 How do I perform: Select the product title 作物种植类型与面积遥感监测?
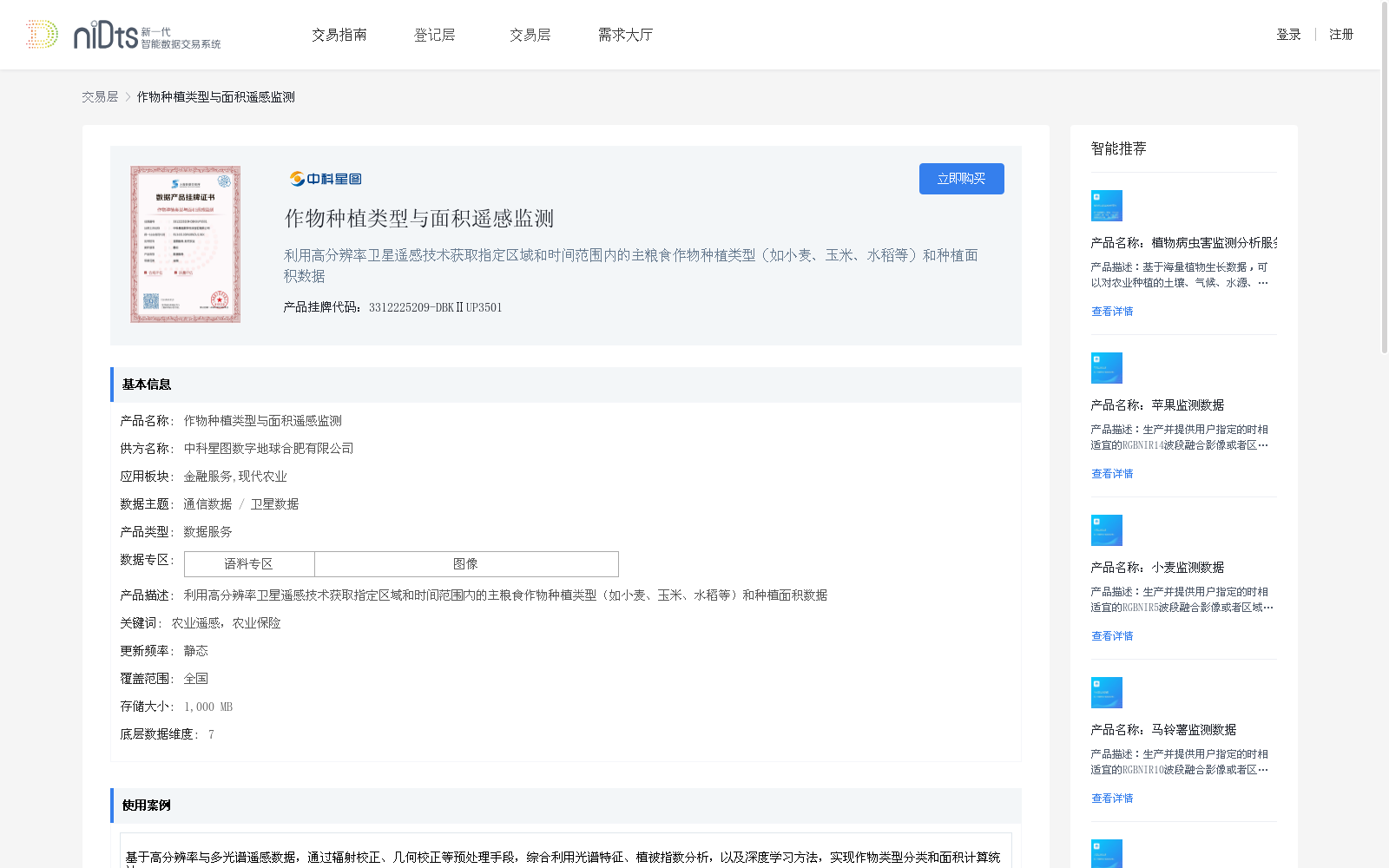pos(419,219)
